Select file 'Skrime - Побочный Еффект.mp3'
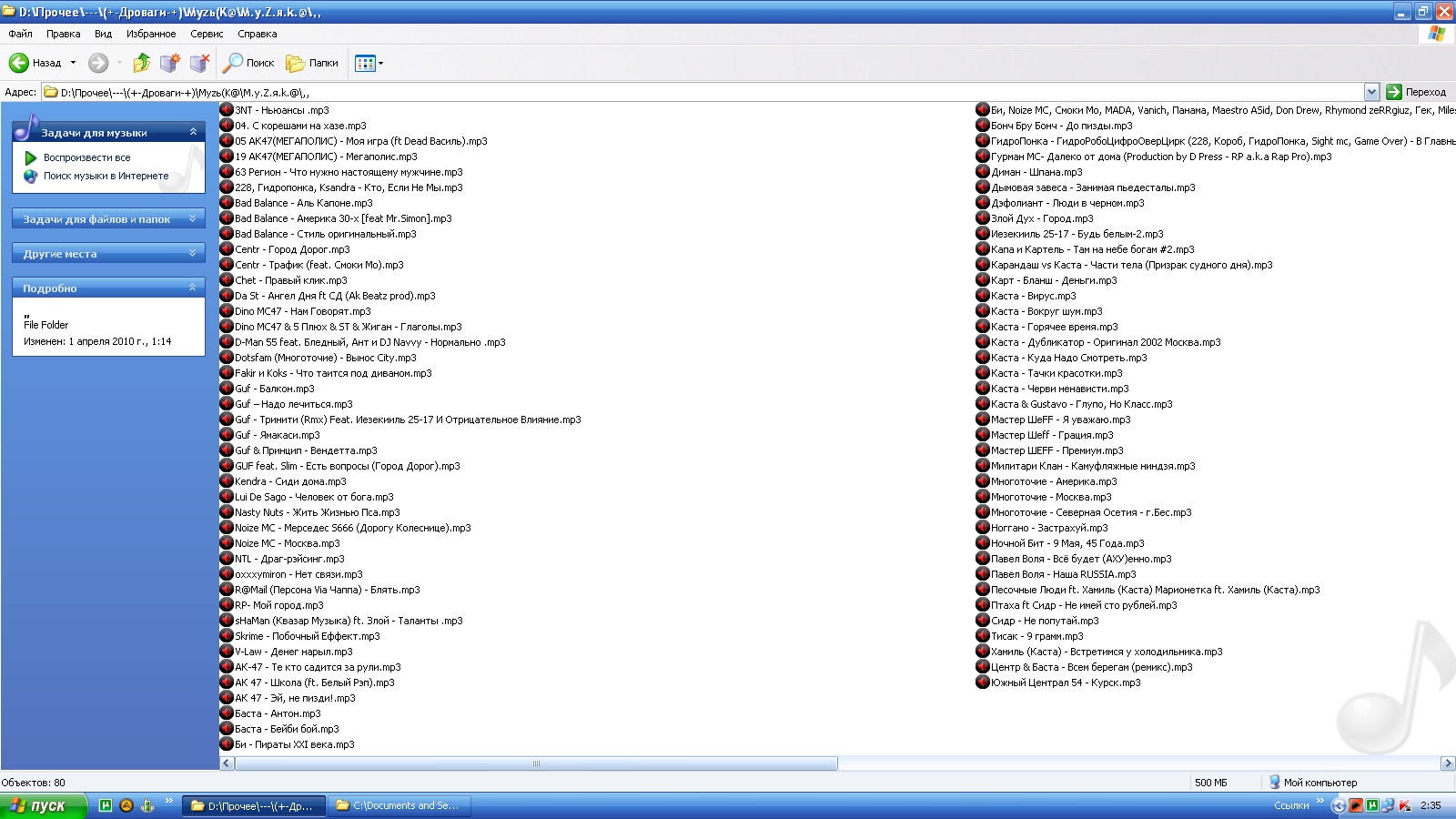This screenshot has height=819, width=1456. coord(300,636)
